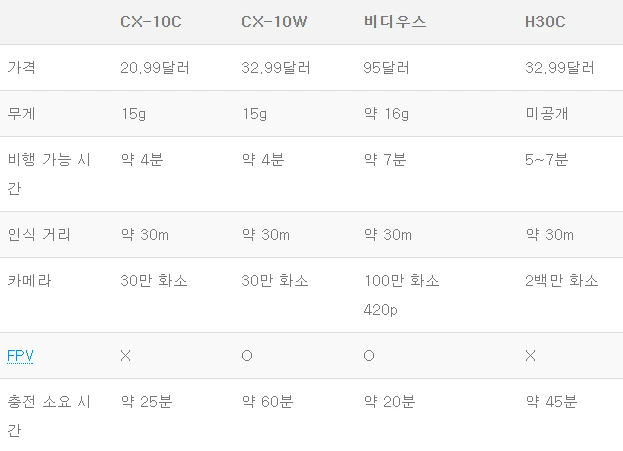Click the O mark for CX-10W FPV
This screenshot has height=451, width=623.
tap(247, 356)
